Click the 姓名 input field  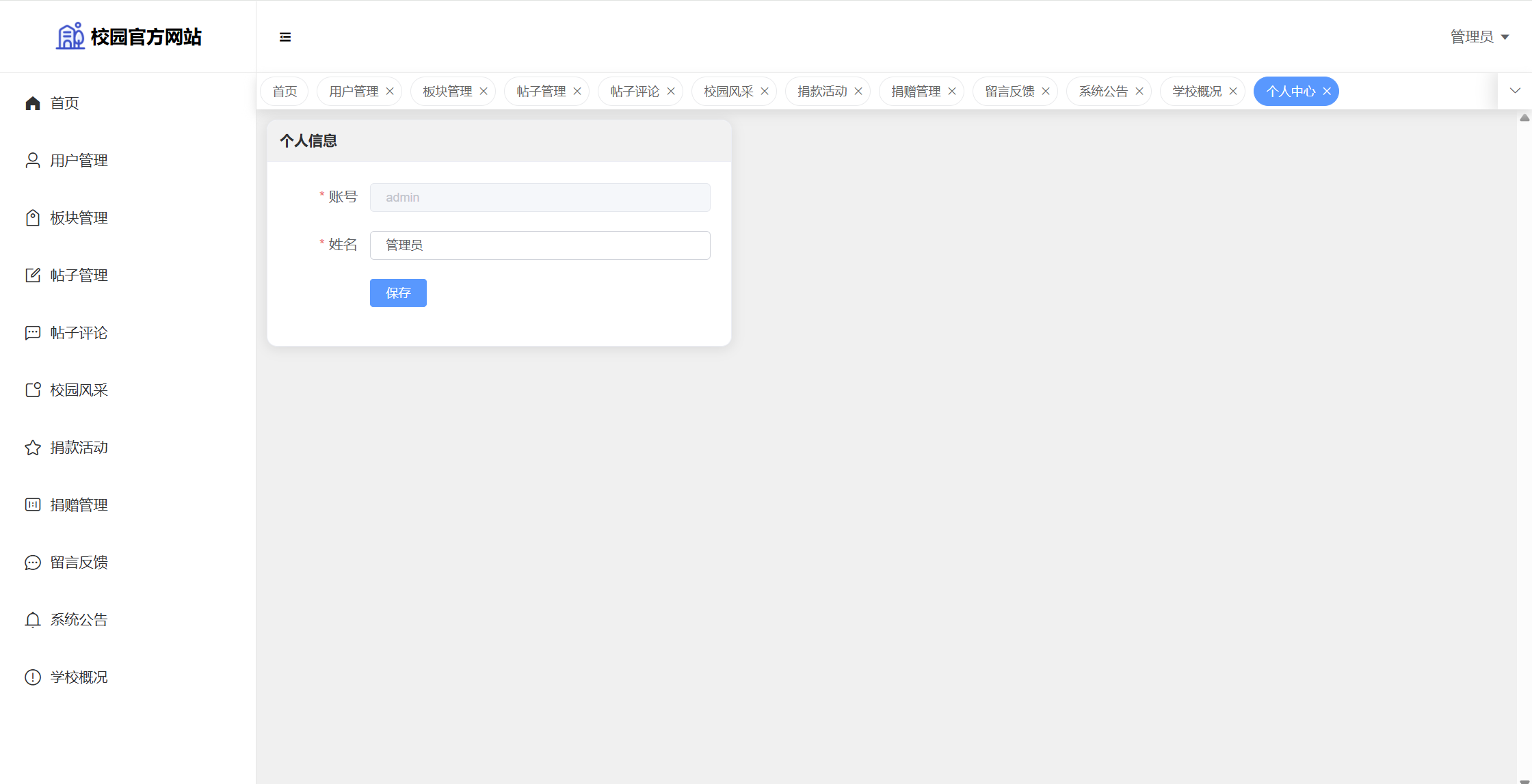[540, 245]
